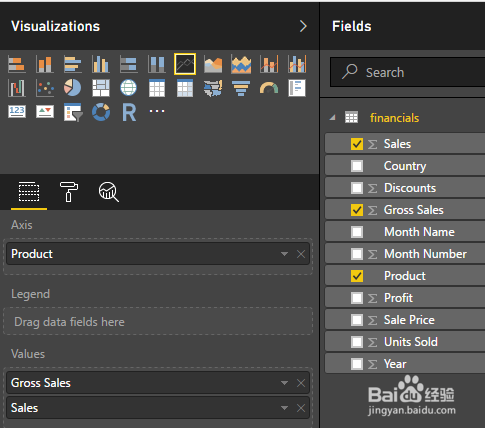Screen dimensions: 485x428
Task: Uncheck the Product field checkbox
Action: pyautogui.click(x=357, y=276)
